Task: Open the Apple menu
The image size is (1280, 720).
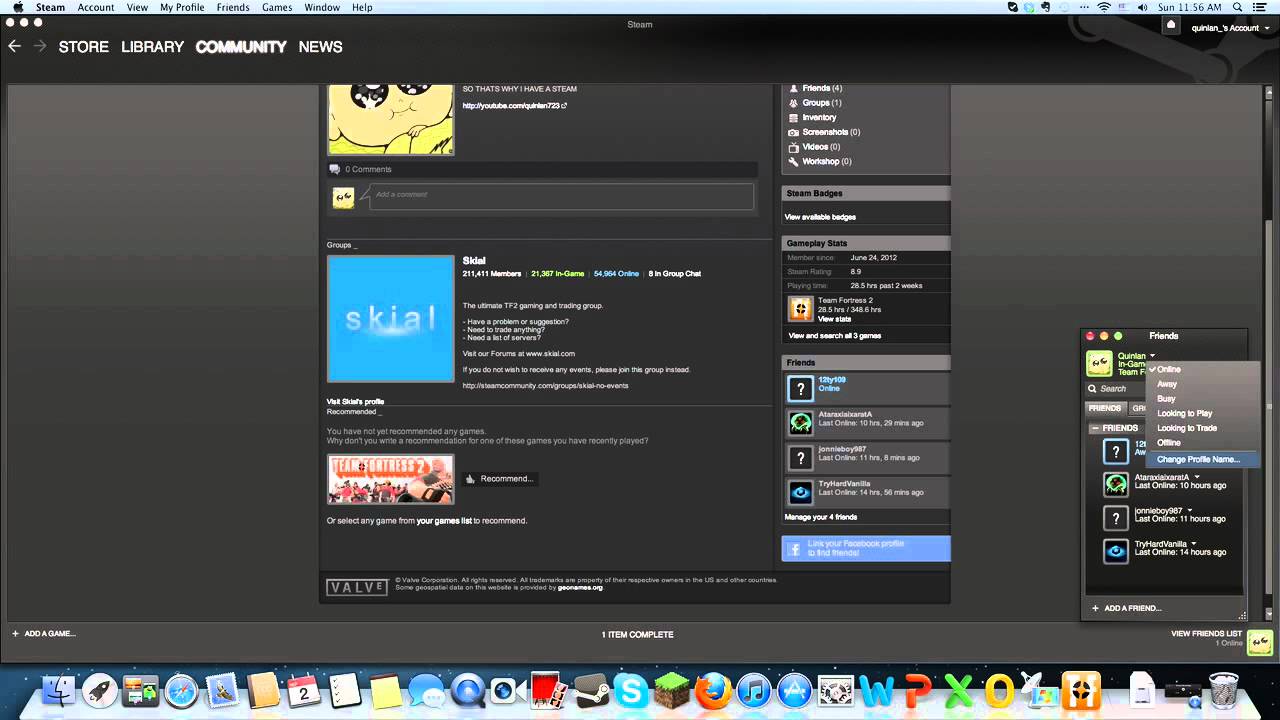Action: coord(17,7)
